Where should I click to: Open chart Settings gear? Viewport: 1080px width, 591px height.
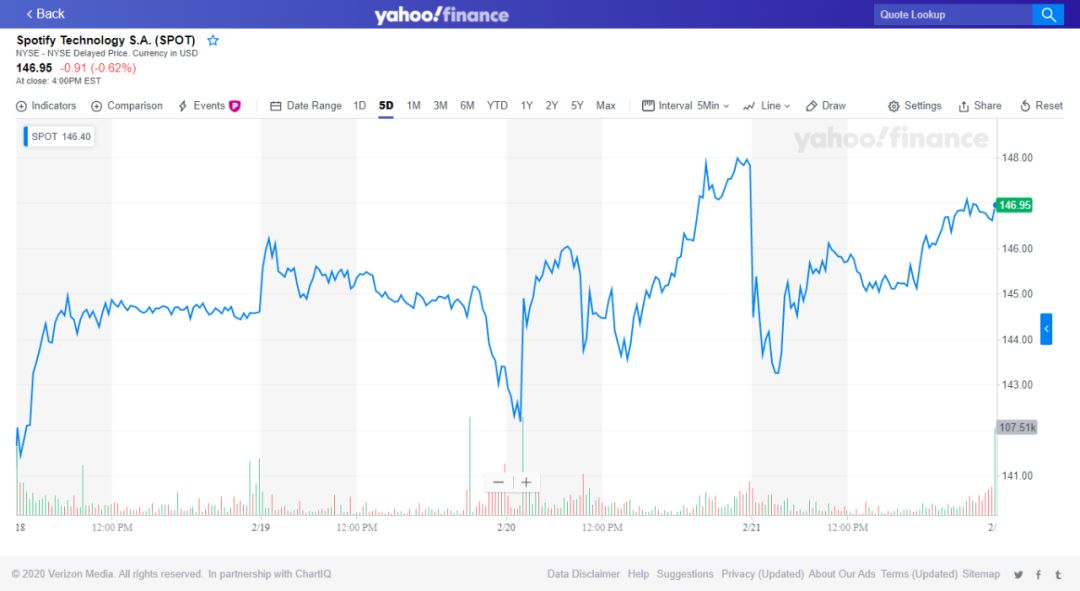coord(914,106)
